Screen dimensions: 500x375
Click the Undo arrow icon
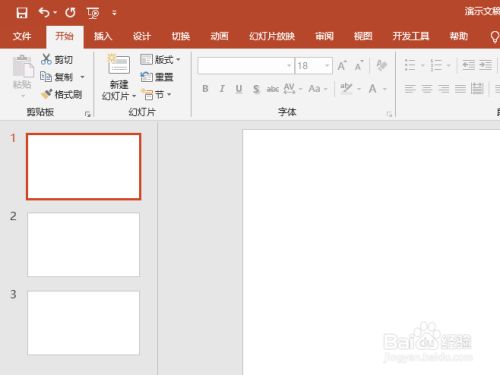(44, 13)
